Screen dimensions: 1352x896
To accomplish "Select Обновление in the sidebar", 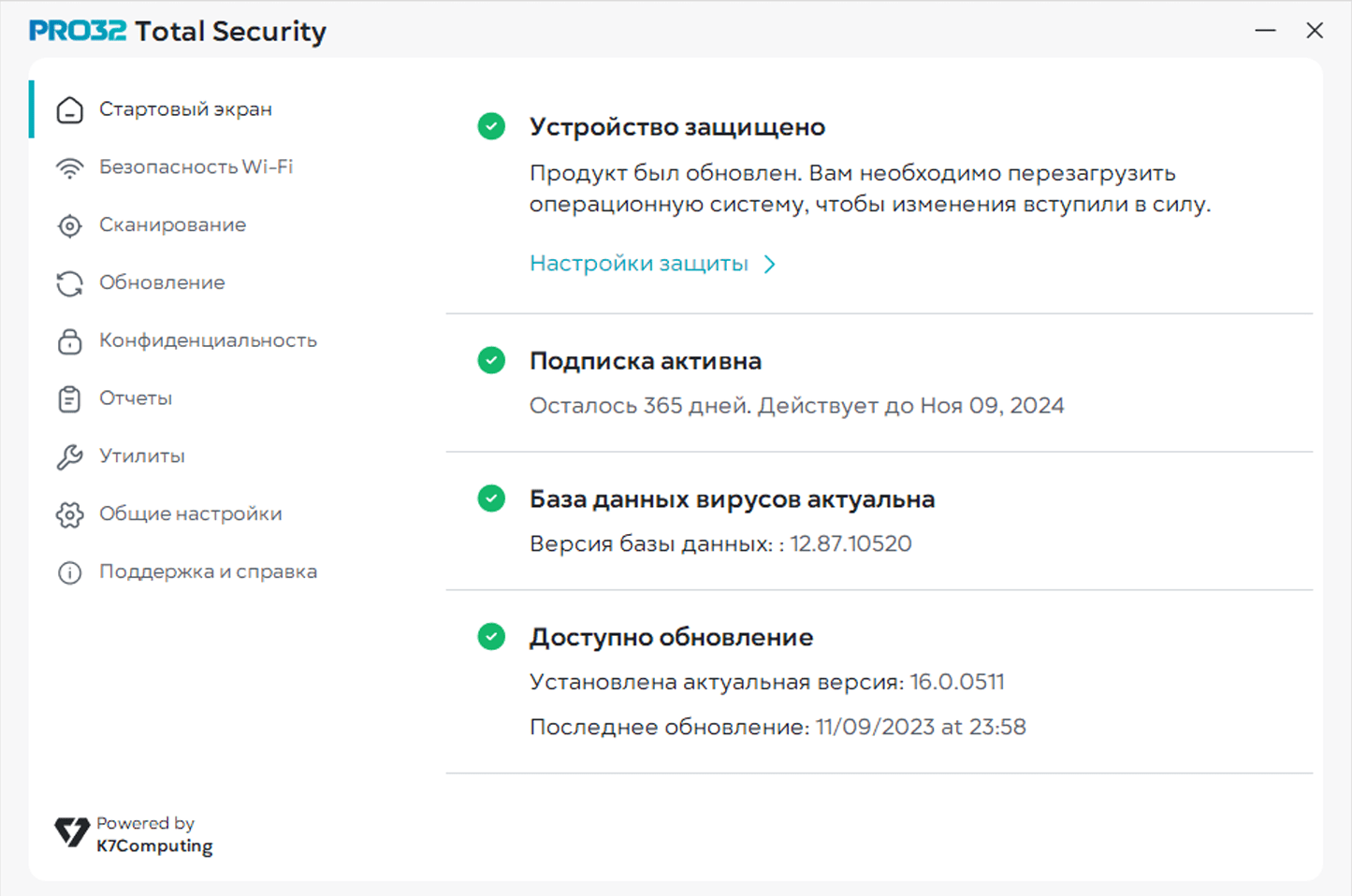I will click(x=162, y=283).
